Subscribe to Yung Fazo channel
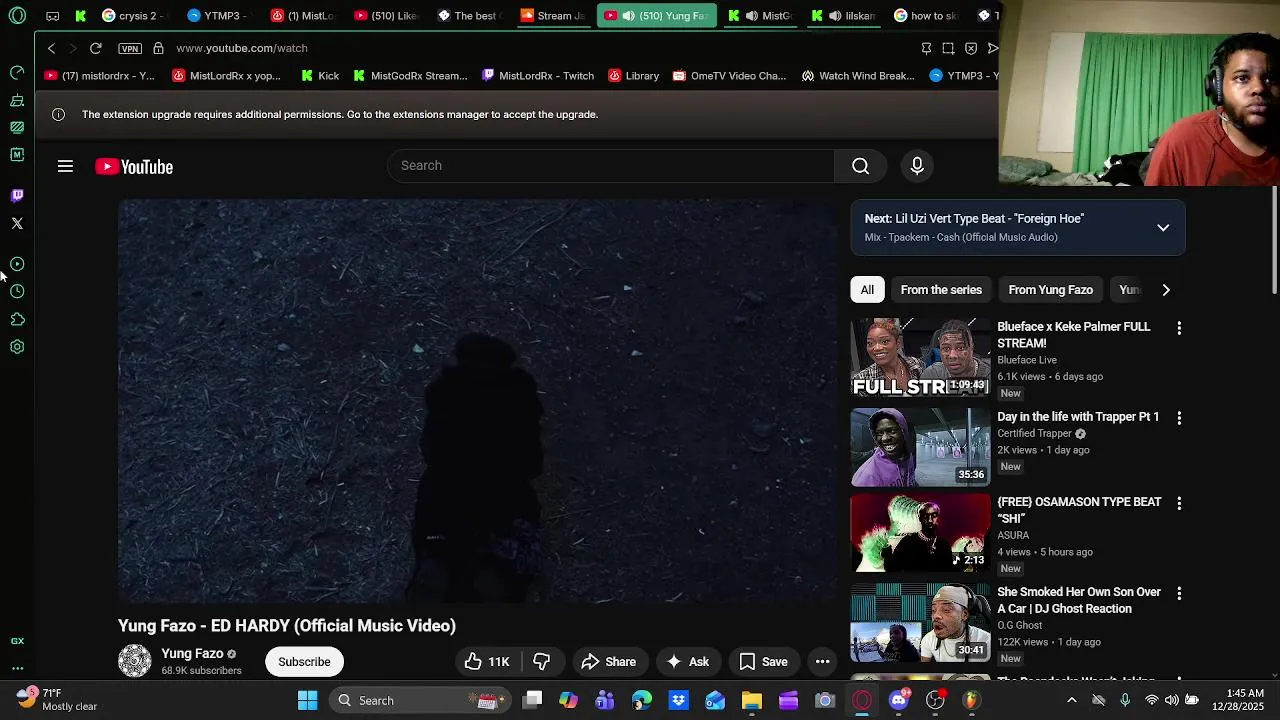 (x=304, y=661)
